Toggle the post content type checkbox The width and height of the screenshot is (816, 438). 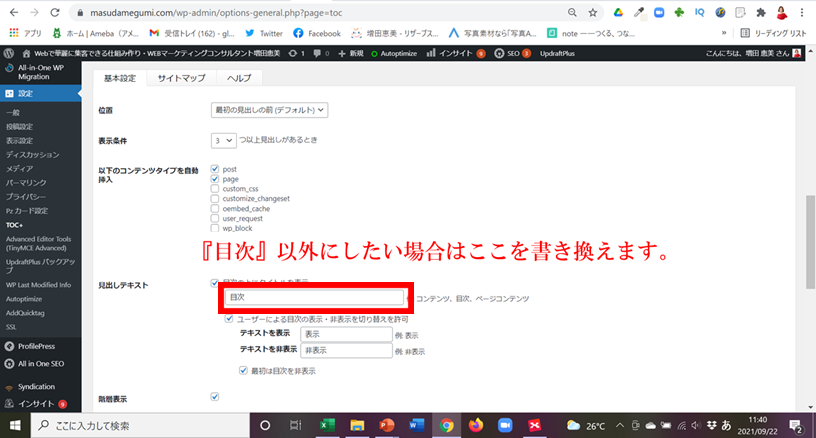214,169
